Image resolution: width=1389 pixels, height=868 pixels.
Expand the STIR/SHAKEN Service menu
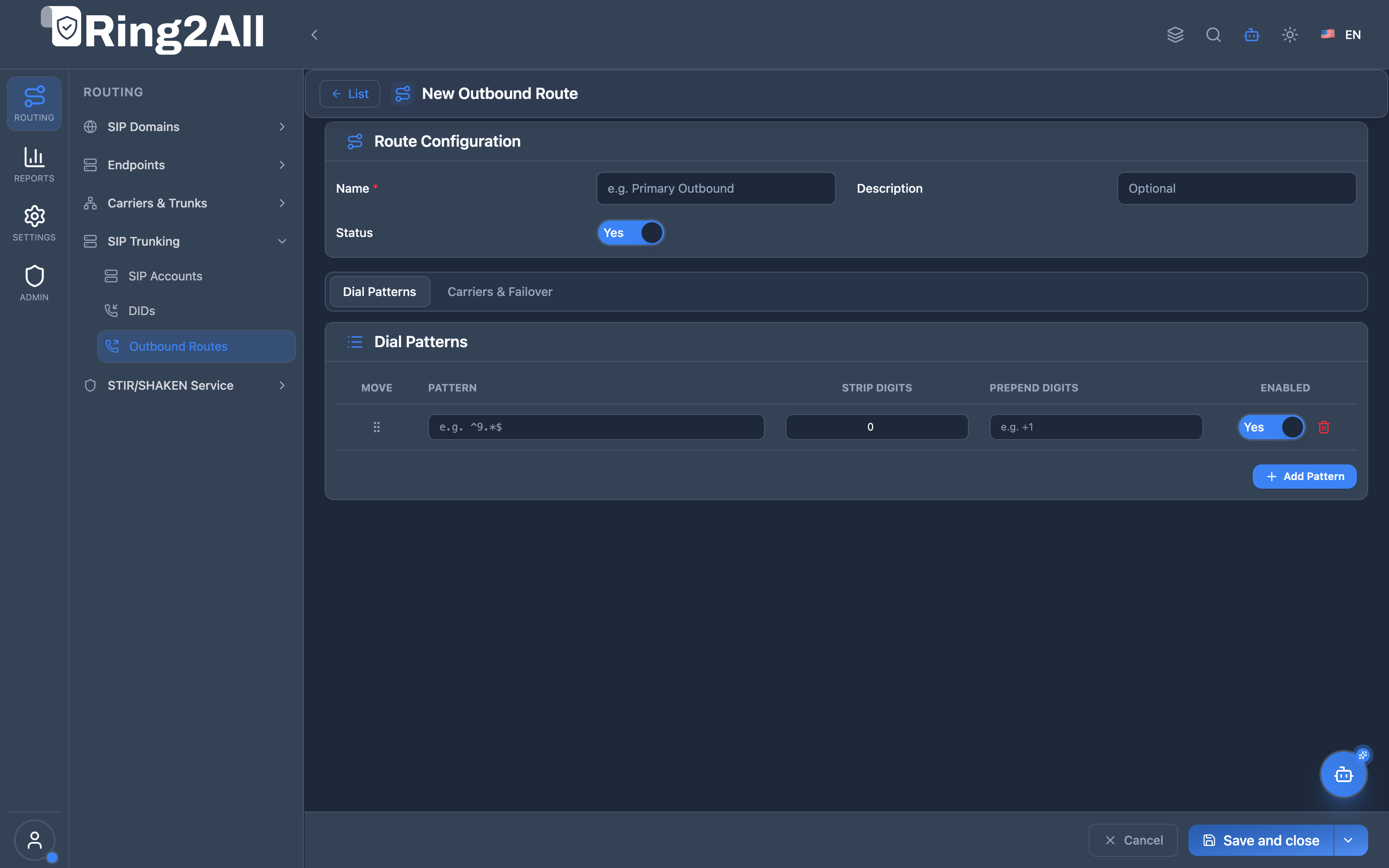click(x=185, y=386)
